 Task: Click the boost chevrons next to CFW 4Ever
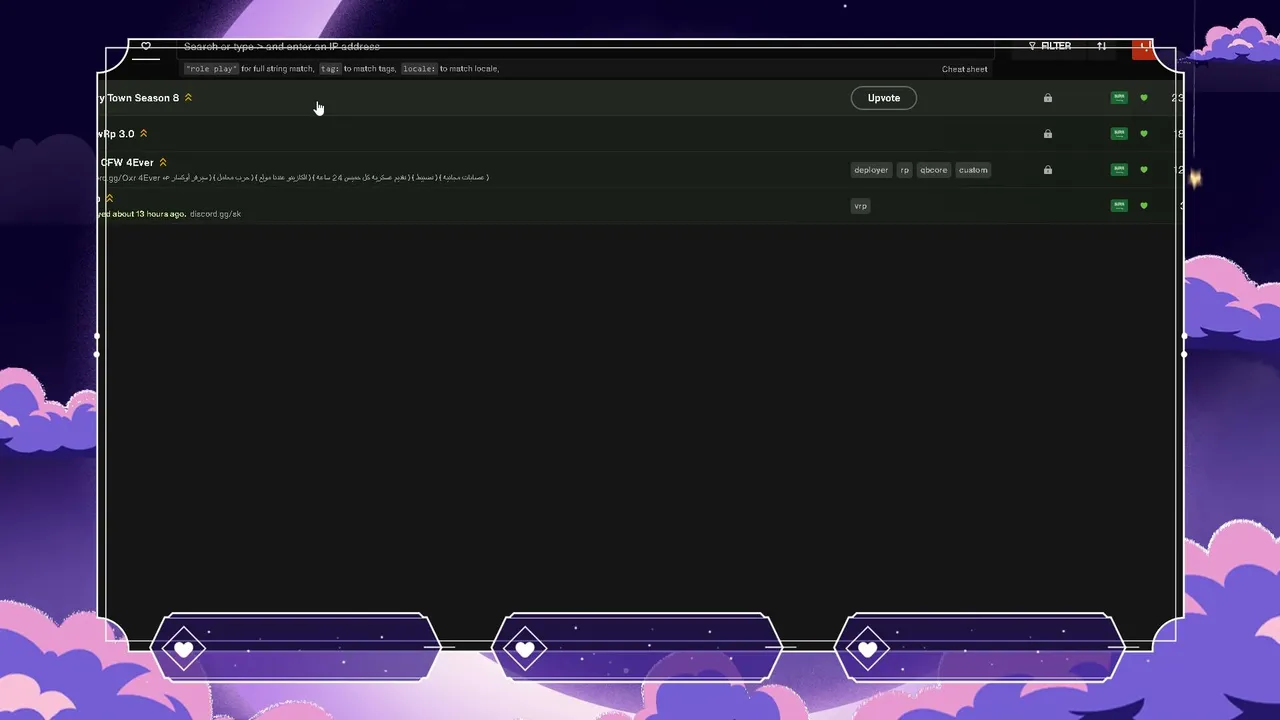point(163,163)
